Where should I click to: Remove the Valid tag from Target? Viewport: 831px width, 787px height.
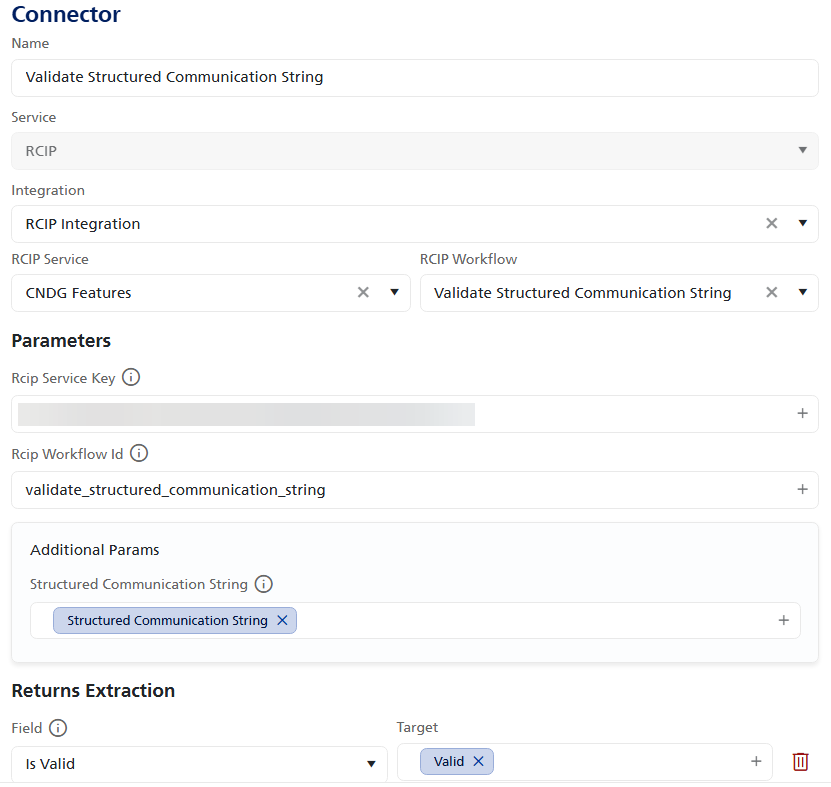(x=478, y=762)
